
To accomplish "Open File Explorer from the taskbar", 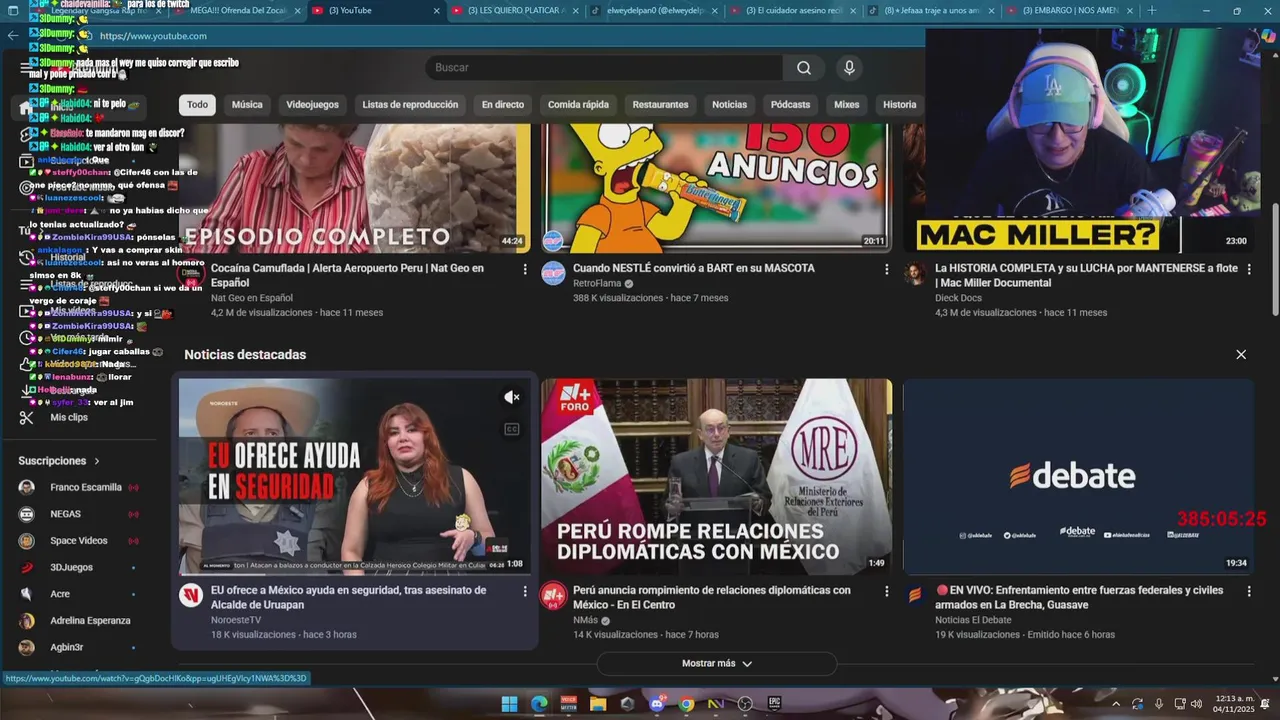I will pos(598,703).
